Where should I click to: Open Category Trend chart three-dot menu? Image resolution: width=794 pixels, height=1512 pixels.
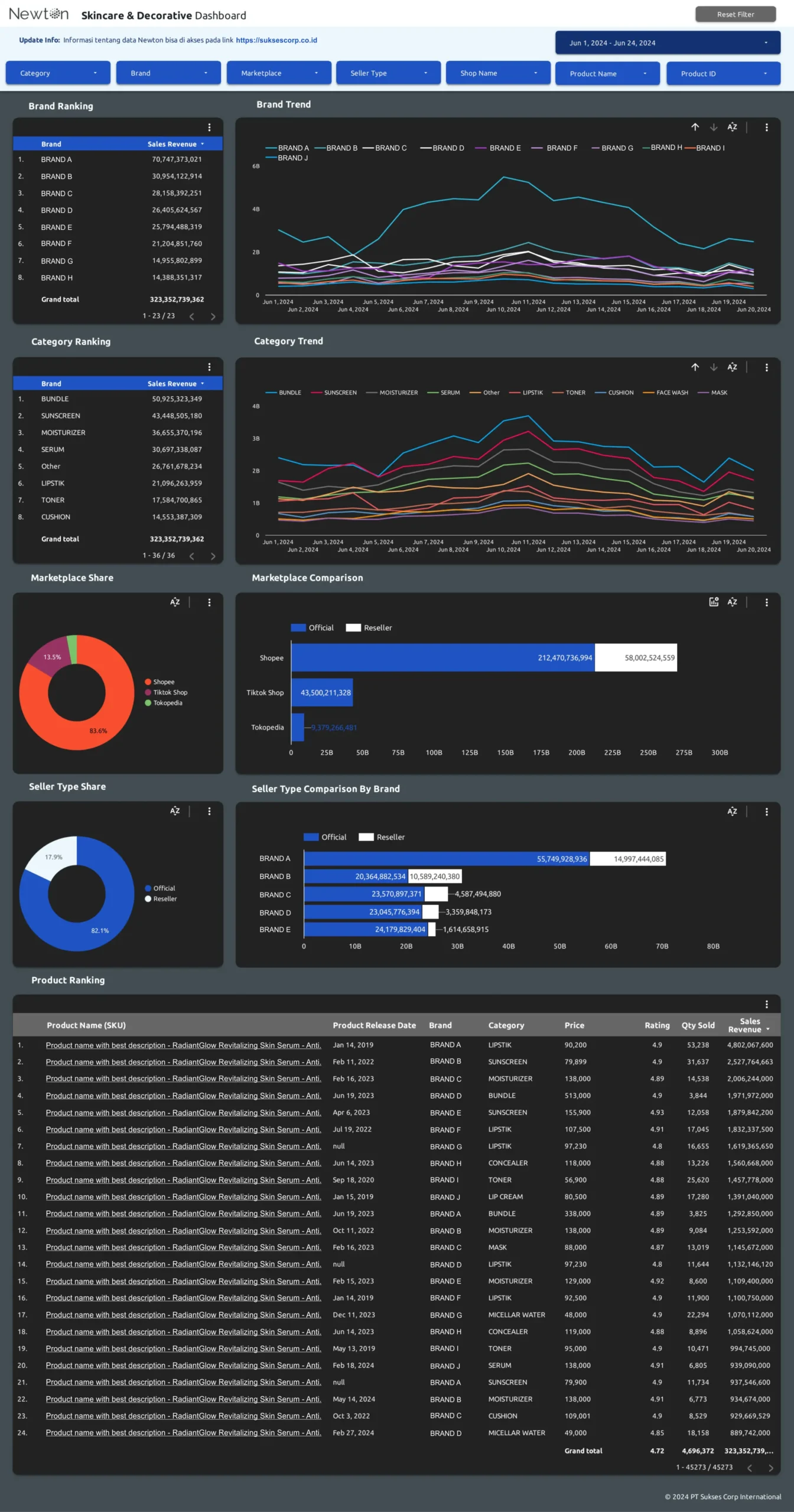[767, 367]
